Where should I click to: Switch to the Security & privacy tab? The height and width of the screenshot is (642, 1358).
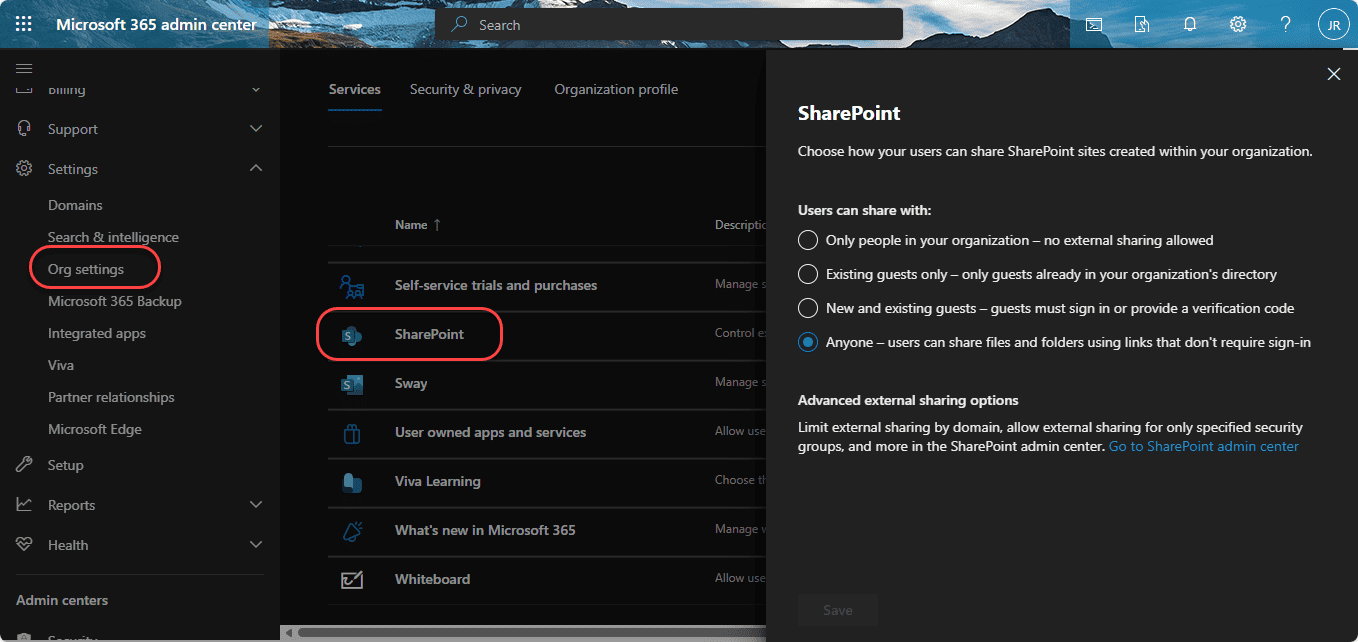(465, 89)
